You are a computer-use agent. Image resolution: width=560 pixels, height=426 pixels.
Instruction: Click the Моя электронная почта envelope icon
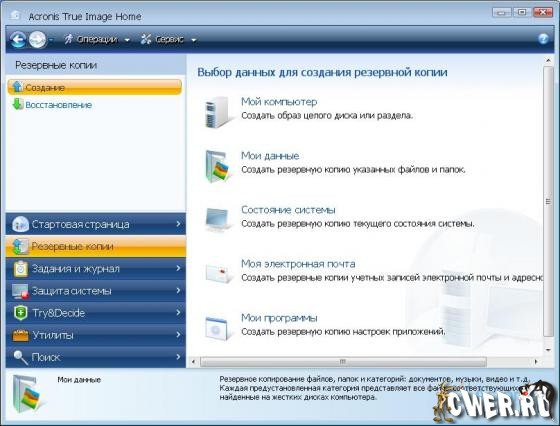coord(218,273)
